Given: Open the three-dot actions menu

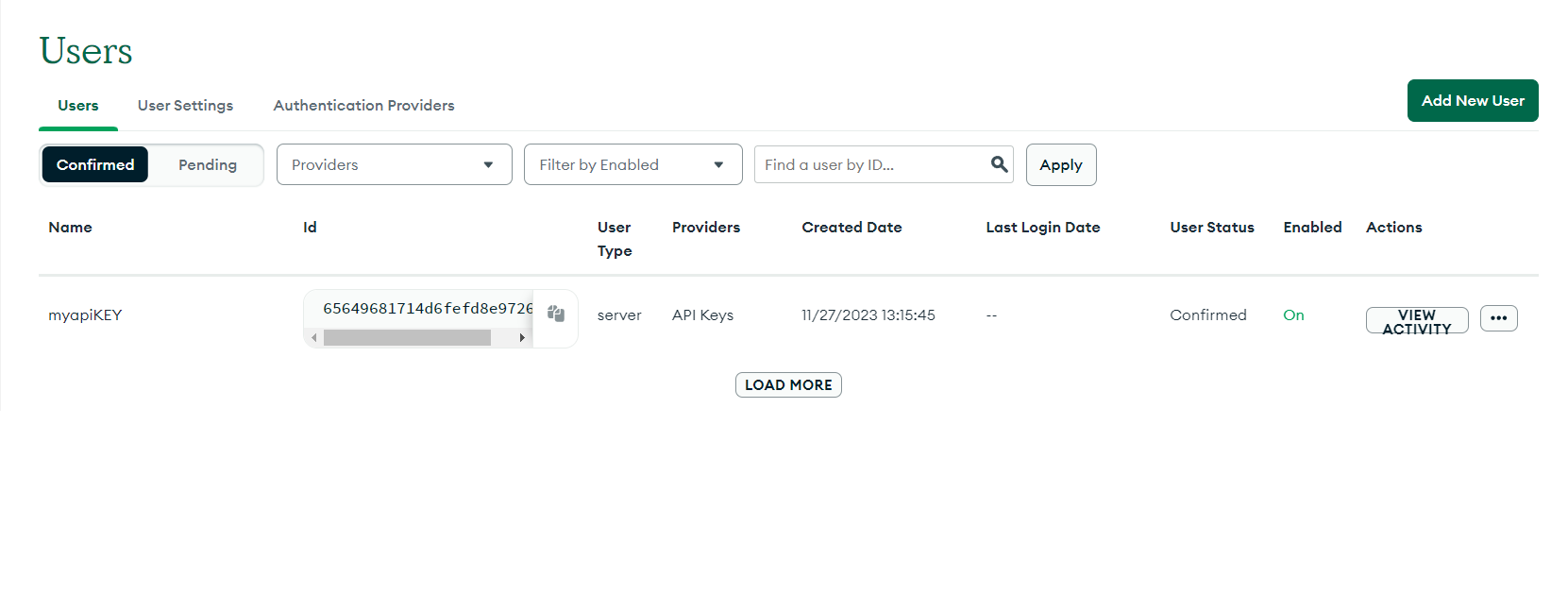Looking at the screenshot, I should [1498, 318].
